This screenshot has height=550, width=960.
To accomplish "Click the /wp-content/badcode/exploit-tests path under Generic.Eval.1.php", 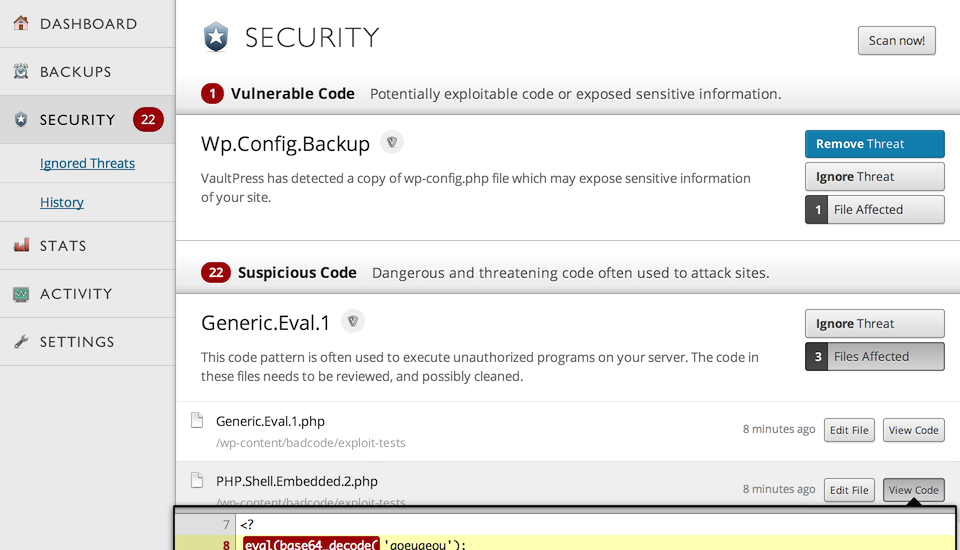I will click(310, 443).
